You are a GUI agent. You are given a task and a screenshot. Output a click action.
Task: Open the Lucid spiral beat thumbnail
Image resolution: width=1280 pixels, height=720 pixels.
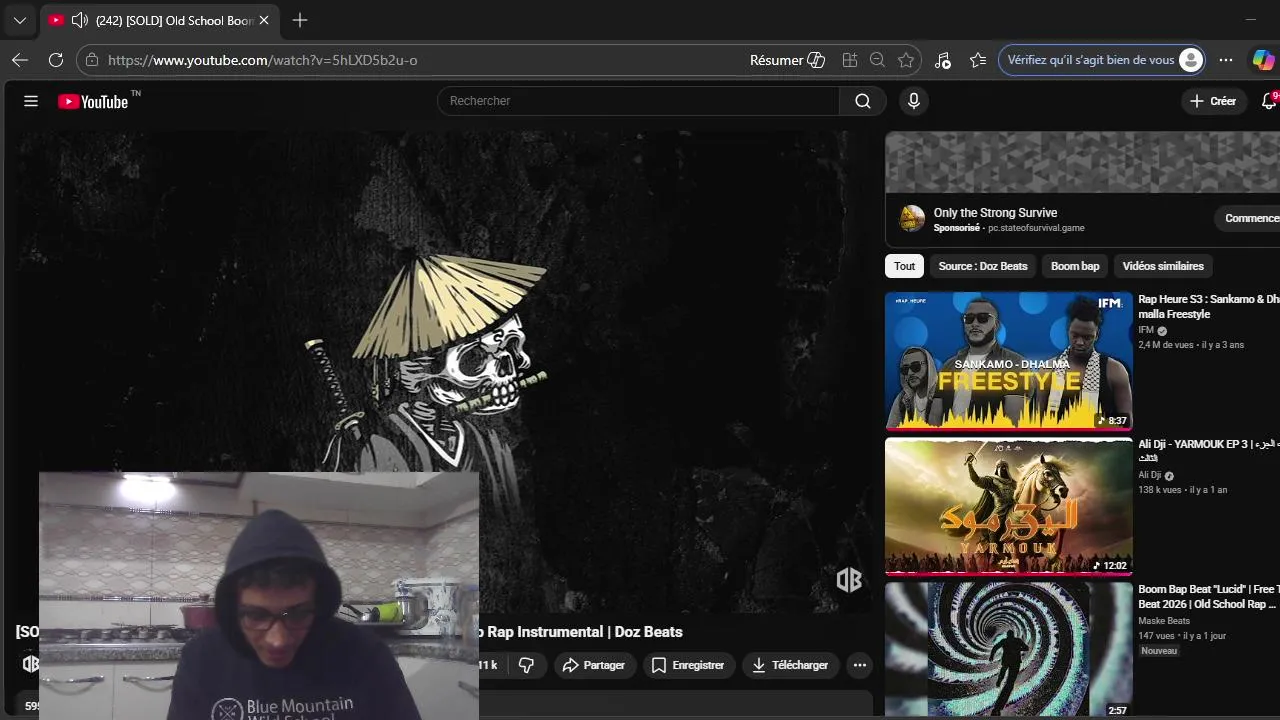pyautogui.click(x=1008, y=650)
